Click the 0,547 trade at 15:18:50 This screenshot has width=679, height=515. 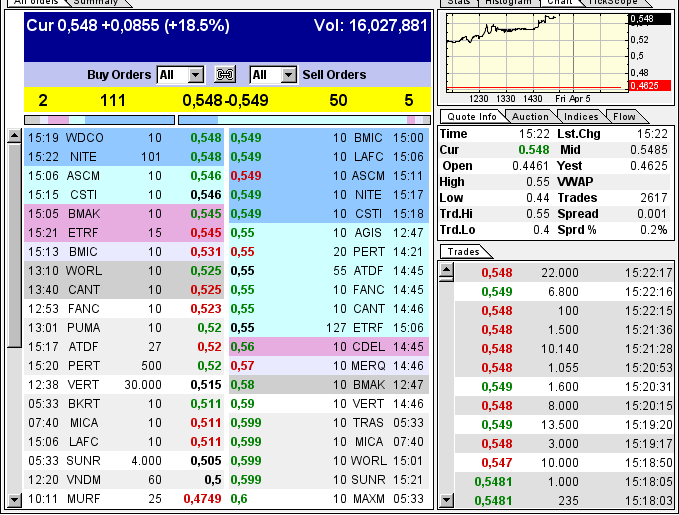coord(563,463)
